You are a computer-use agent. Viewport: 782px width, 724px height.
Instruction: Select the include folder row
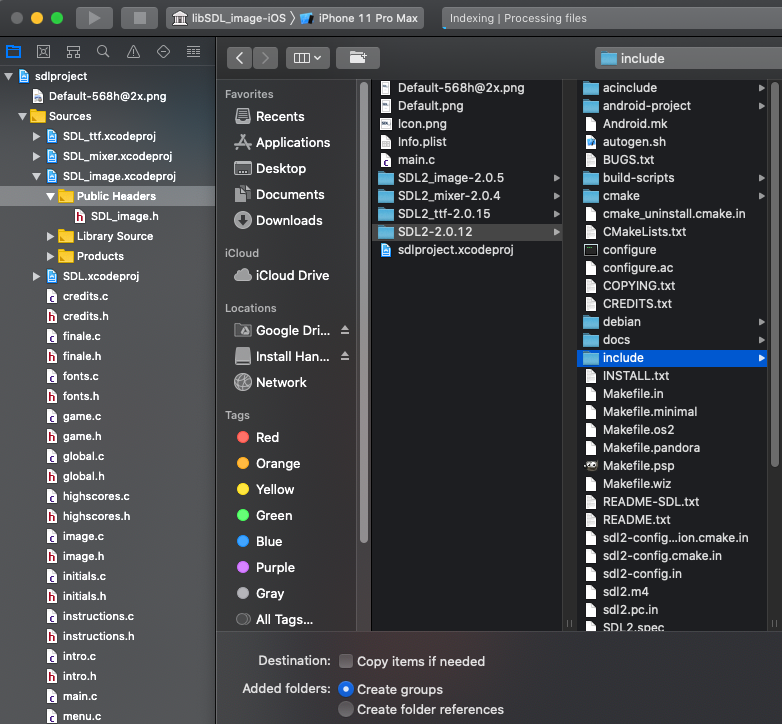pyautogui.click(x=671, y=358)
